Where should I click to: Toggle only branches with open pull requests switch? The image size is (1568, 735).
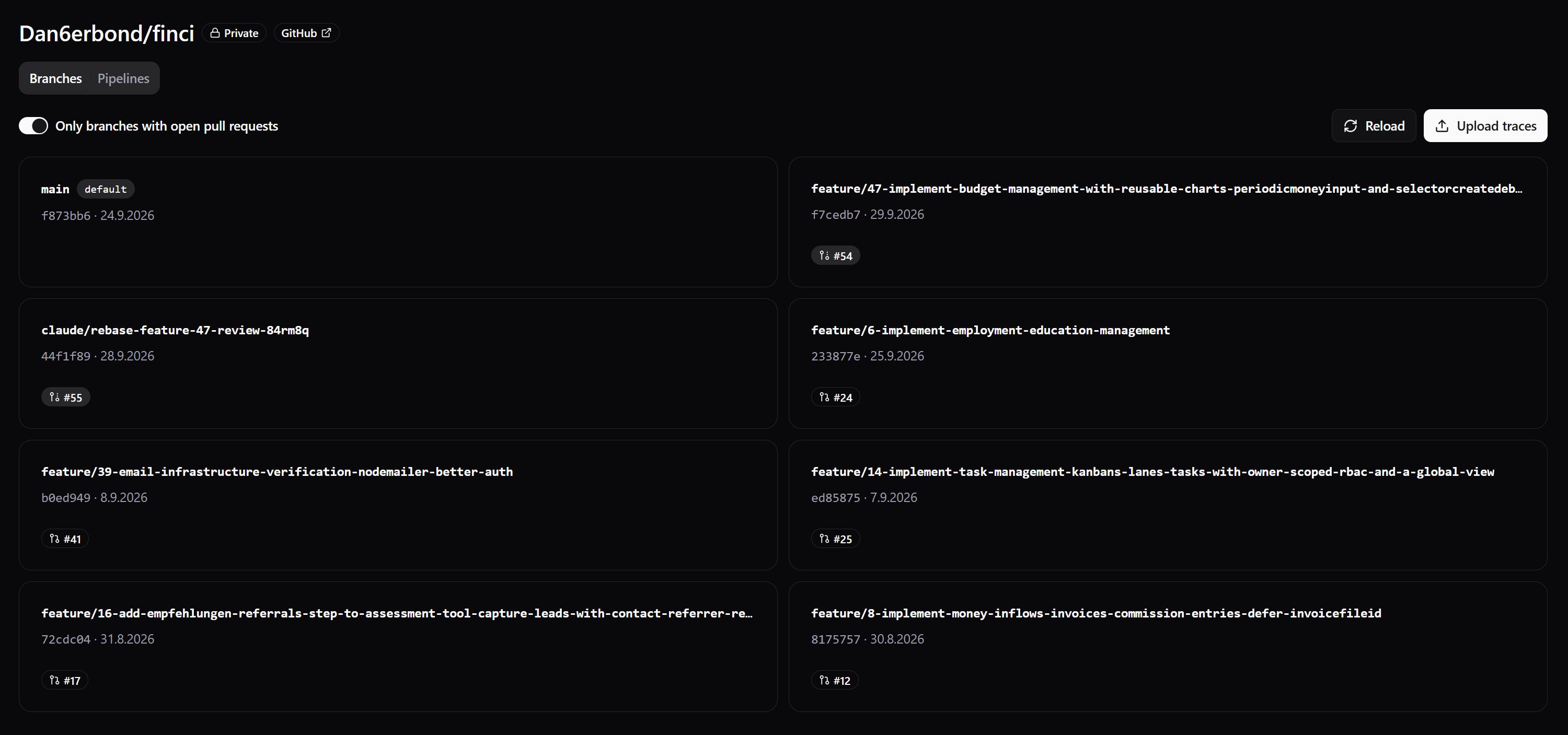(x=33, y=126)
